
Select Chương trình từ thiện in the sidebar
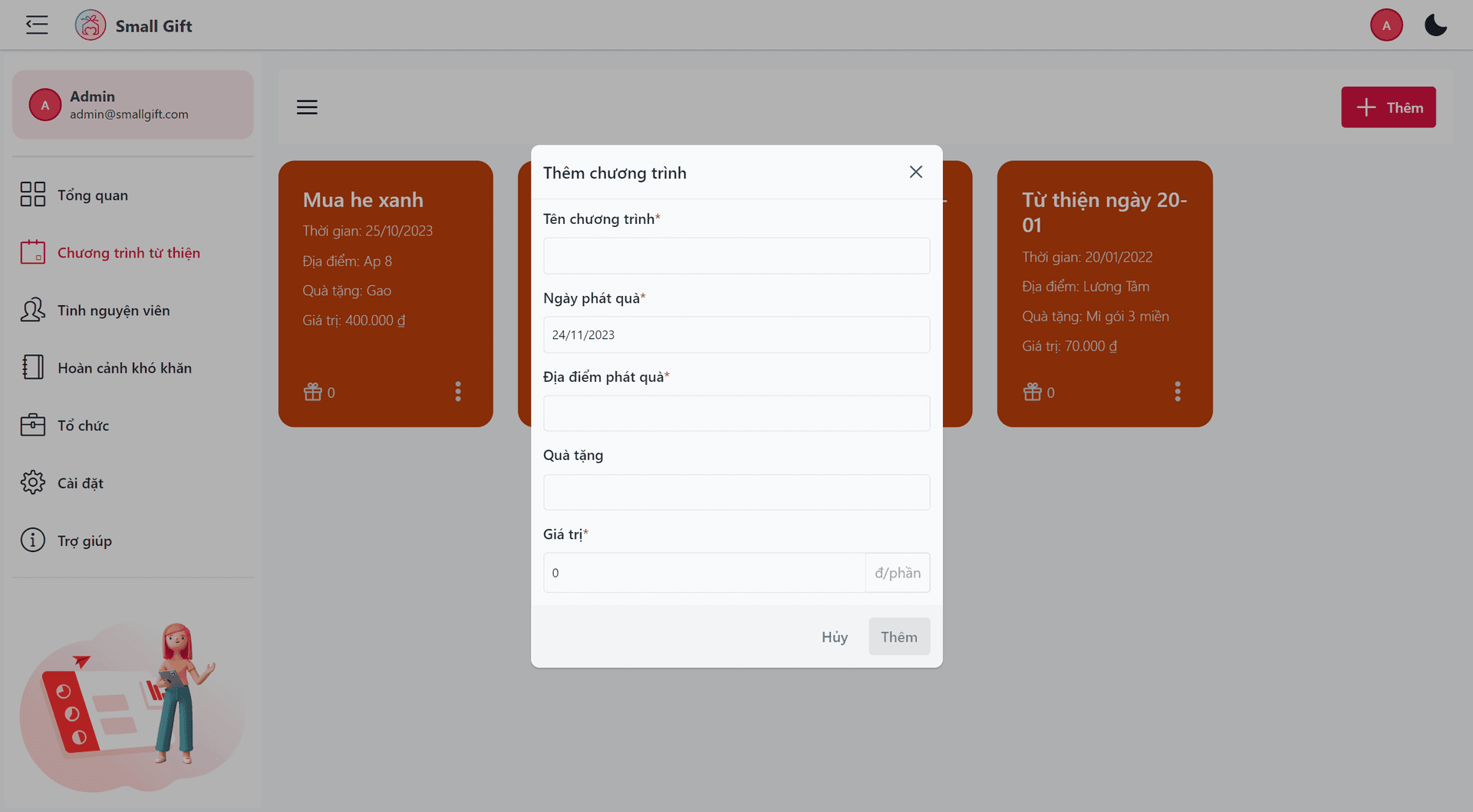coord(128,252)
